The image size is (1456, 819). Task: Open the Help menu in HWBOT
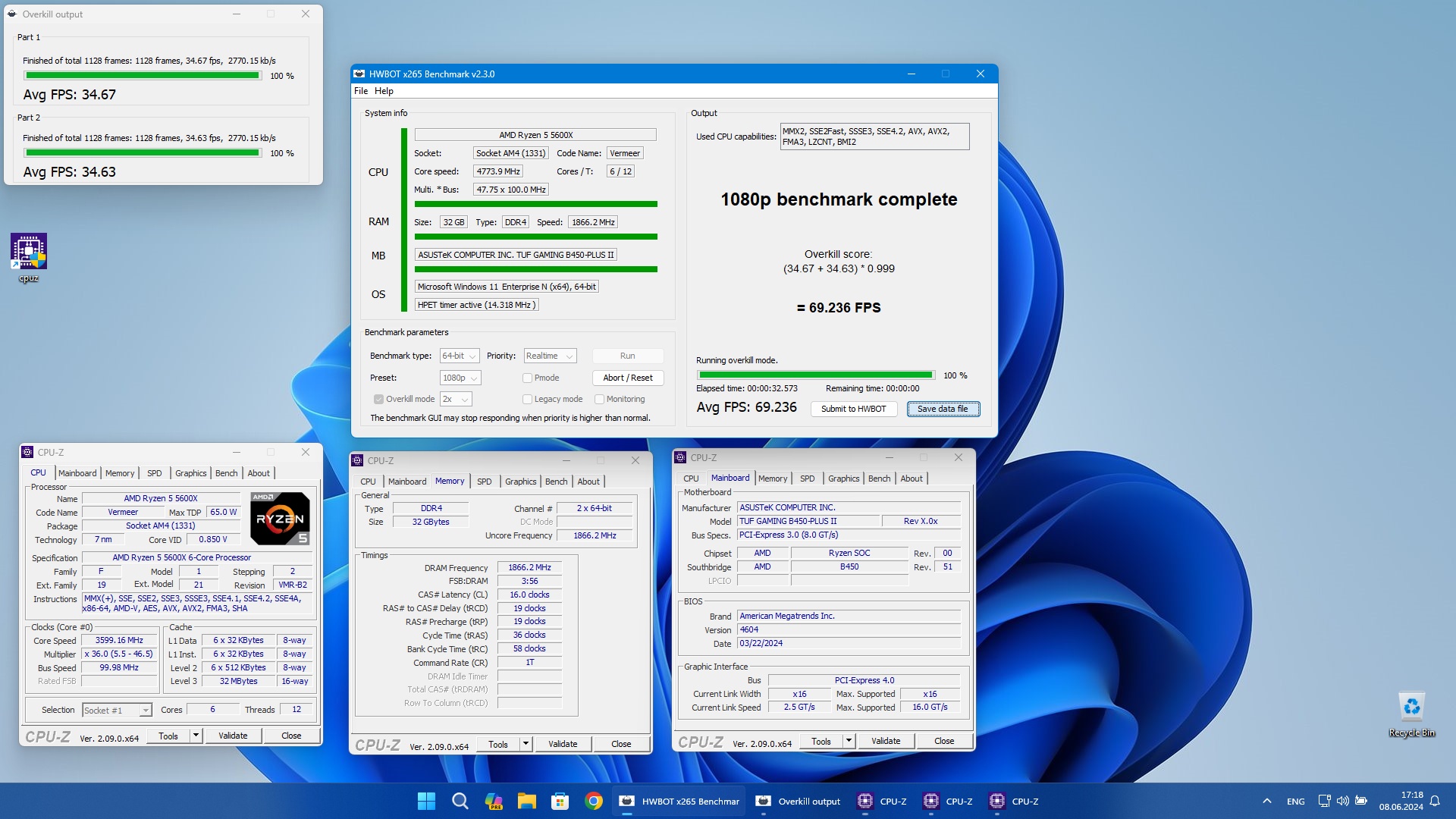click(x=384, y=91)
